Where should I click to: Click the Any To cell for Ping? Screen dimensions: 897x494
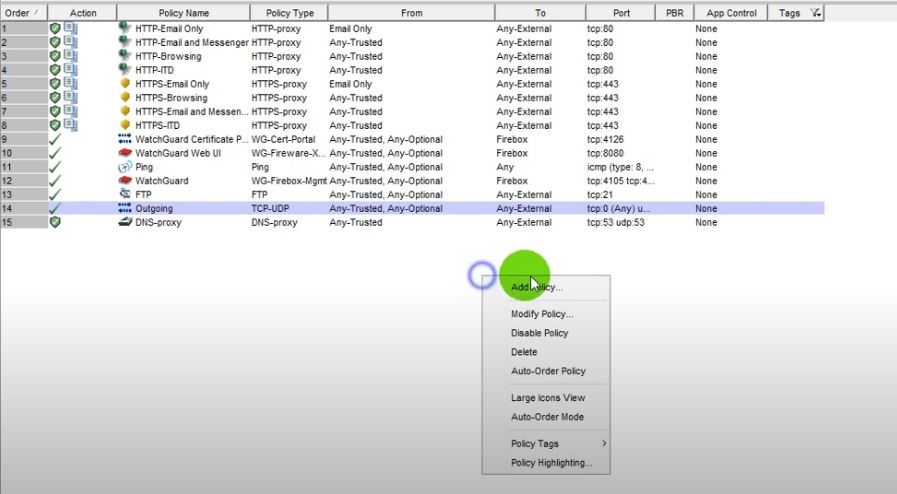(x=505, y=167)
